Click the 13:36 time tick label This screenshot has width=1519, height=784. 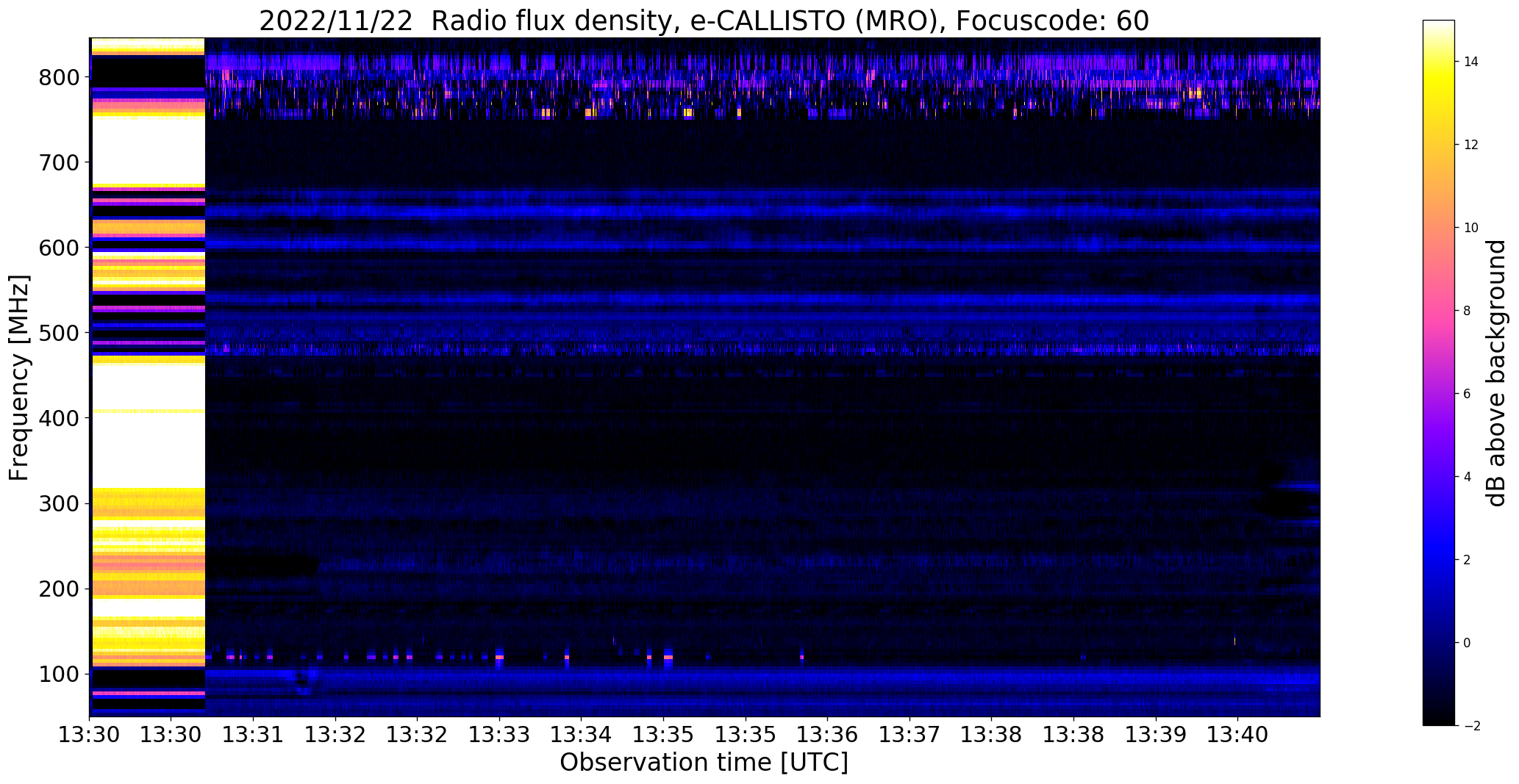(828, 735)
